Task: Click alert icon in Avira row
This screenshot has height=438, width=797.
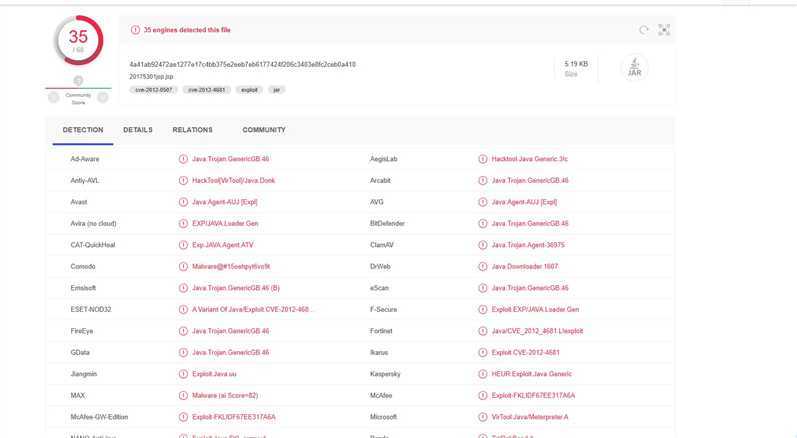Action: click(x=183, y=224)
